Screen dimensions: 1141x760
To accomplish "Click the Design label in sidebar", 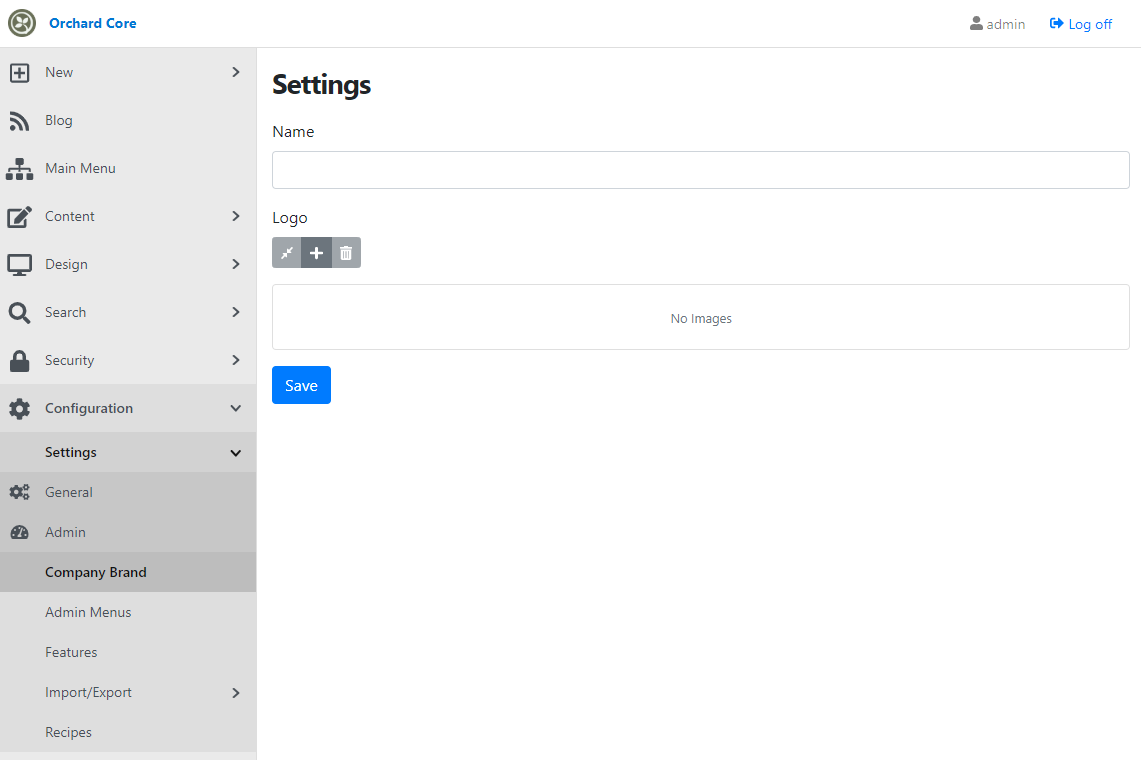I will click(66, 264).
